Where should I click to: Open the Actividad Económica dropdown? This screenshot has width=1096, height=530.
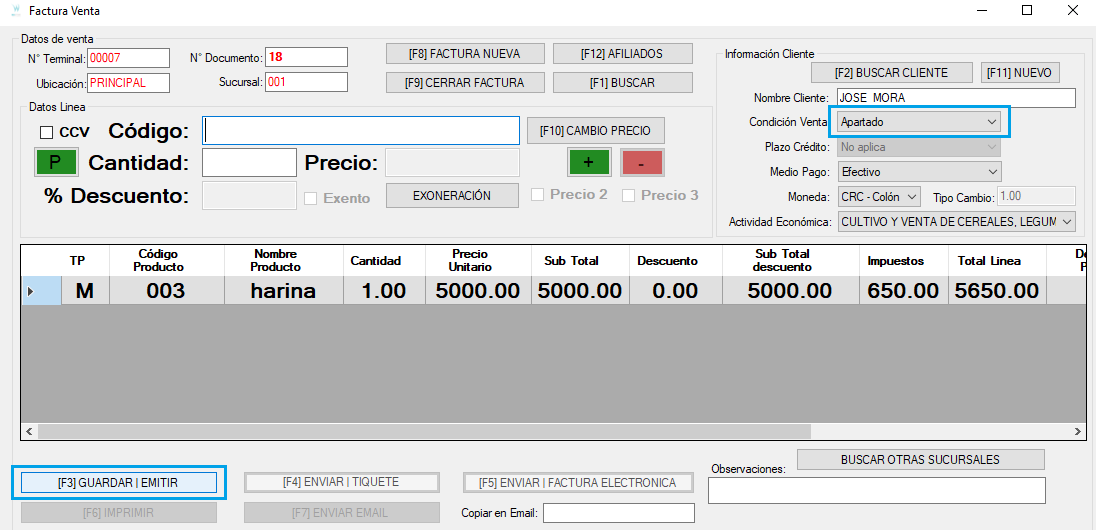[956, 222]
